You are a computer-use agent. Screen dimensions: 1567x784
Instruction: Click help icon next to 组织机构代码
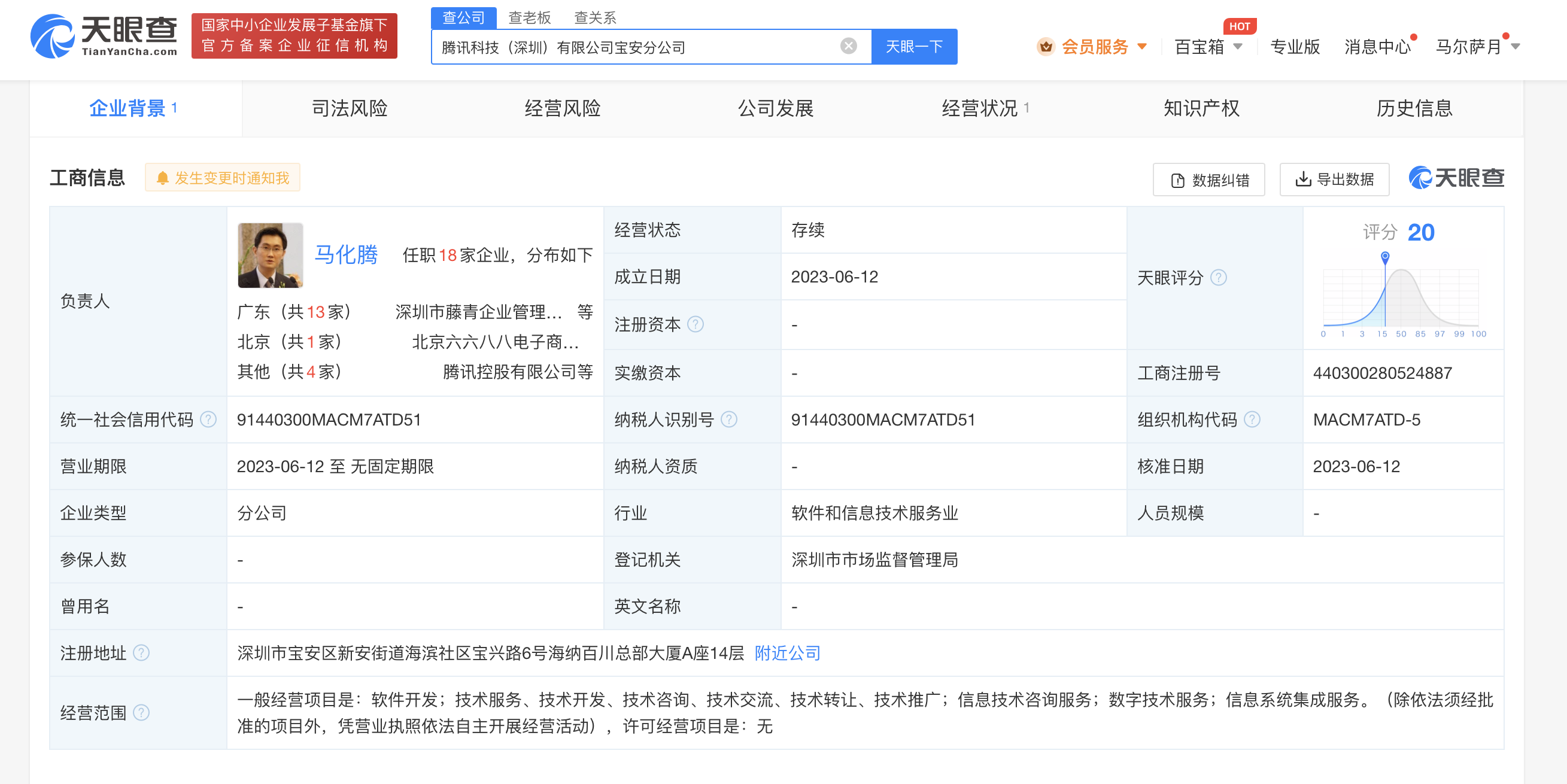click(1252, 420)
